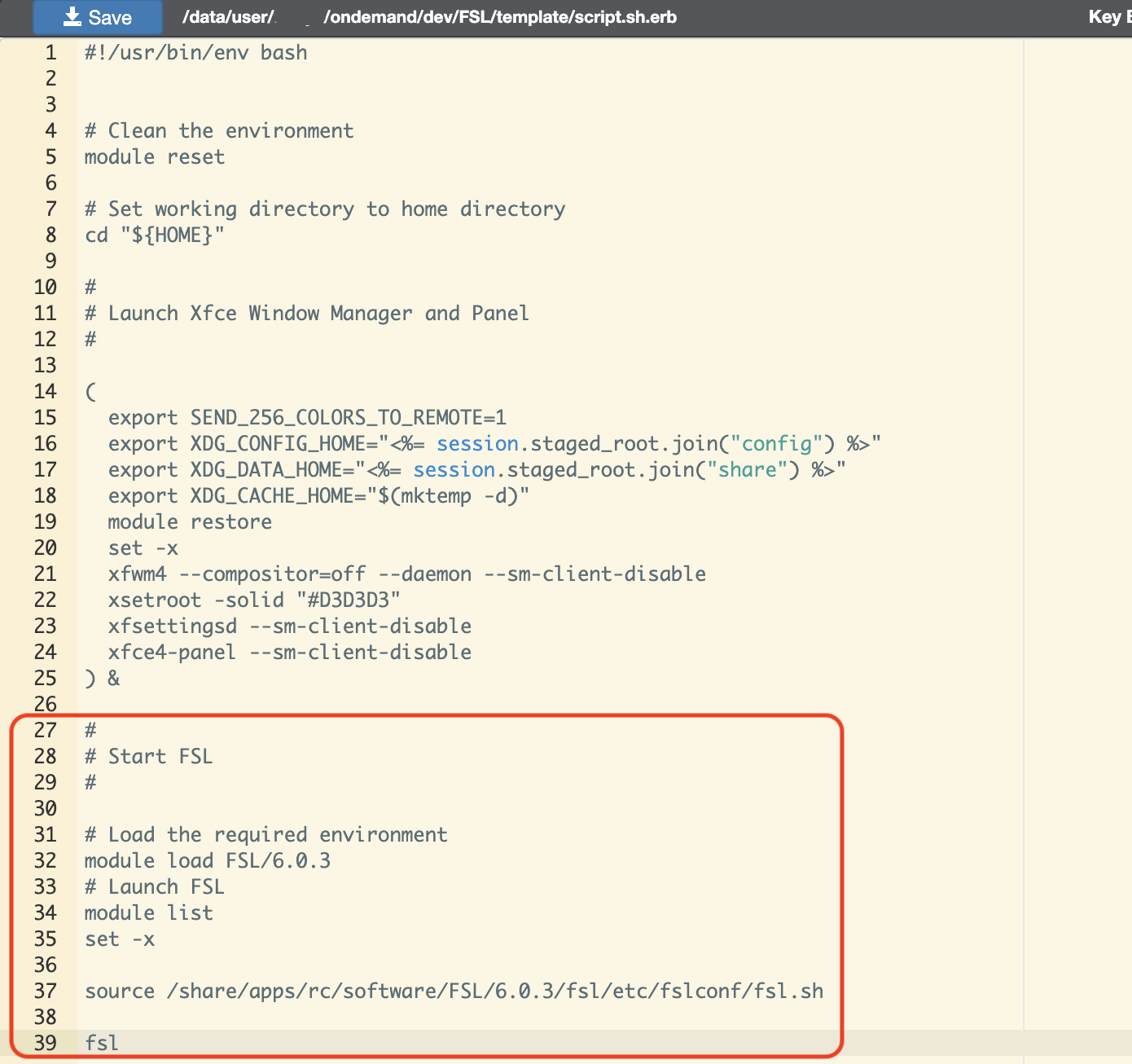
Task: Click line number 39 in the gutter
Action: pos(46,1043)
